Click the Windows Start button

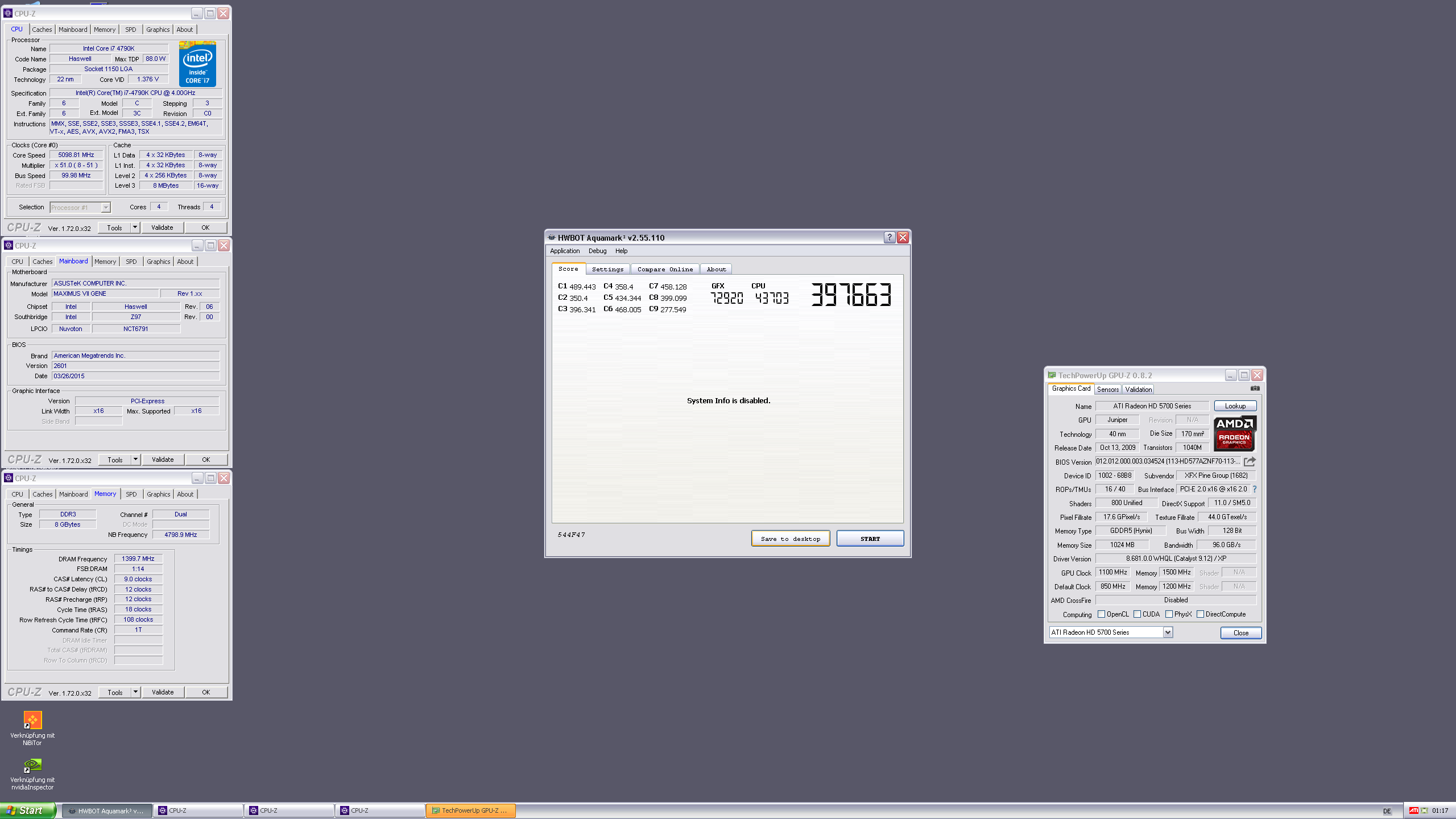tap(27, 810)
